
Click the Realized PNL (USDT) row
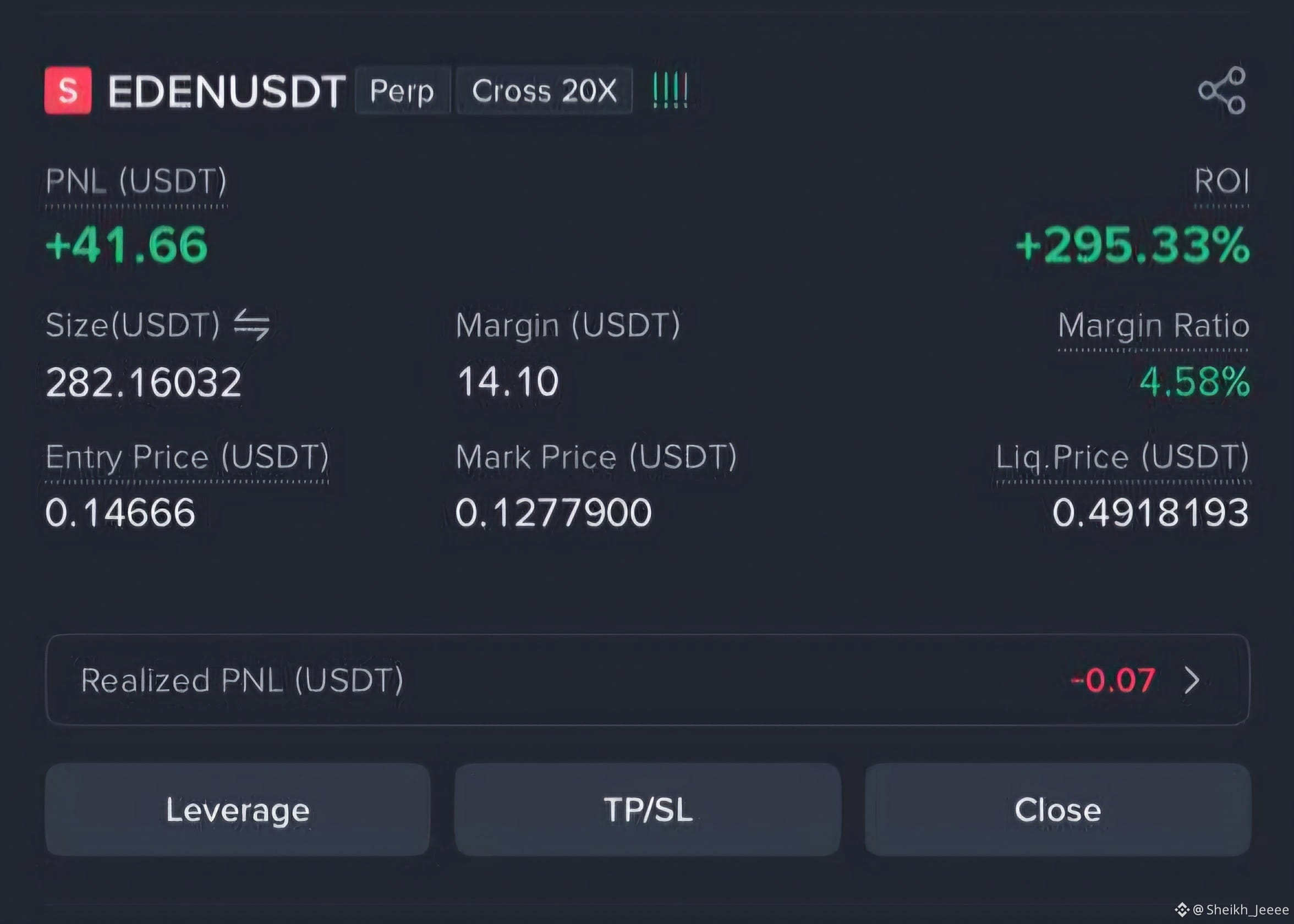point(648,679)
